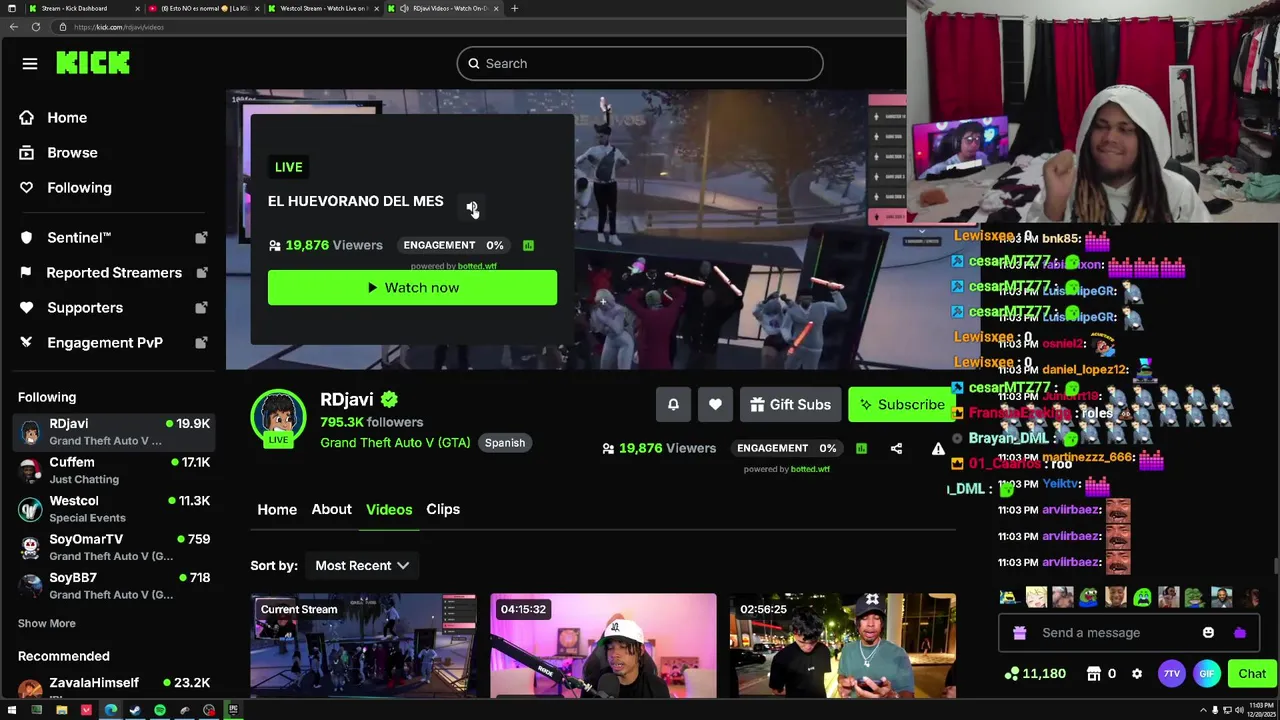1280x720 pixels.
Task: Open chat settings gear icon
Action: click(1137, 674)
